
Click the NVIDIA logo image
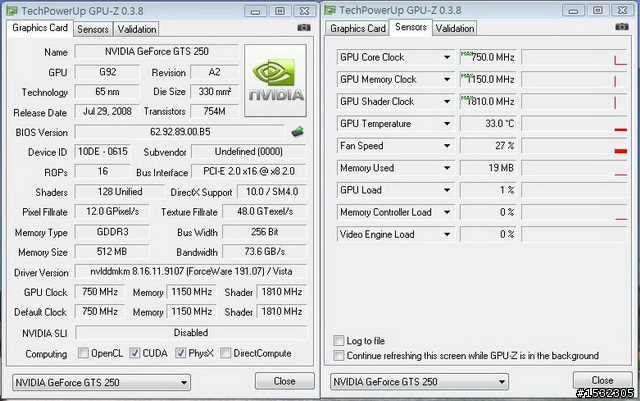pos(275,80)
